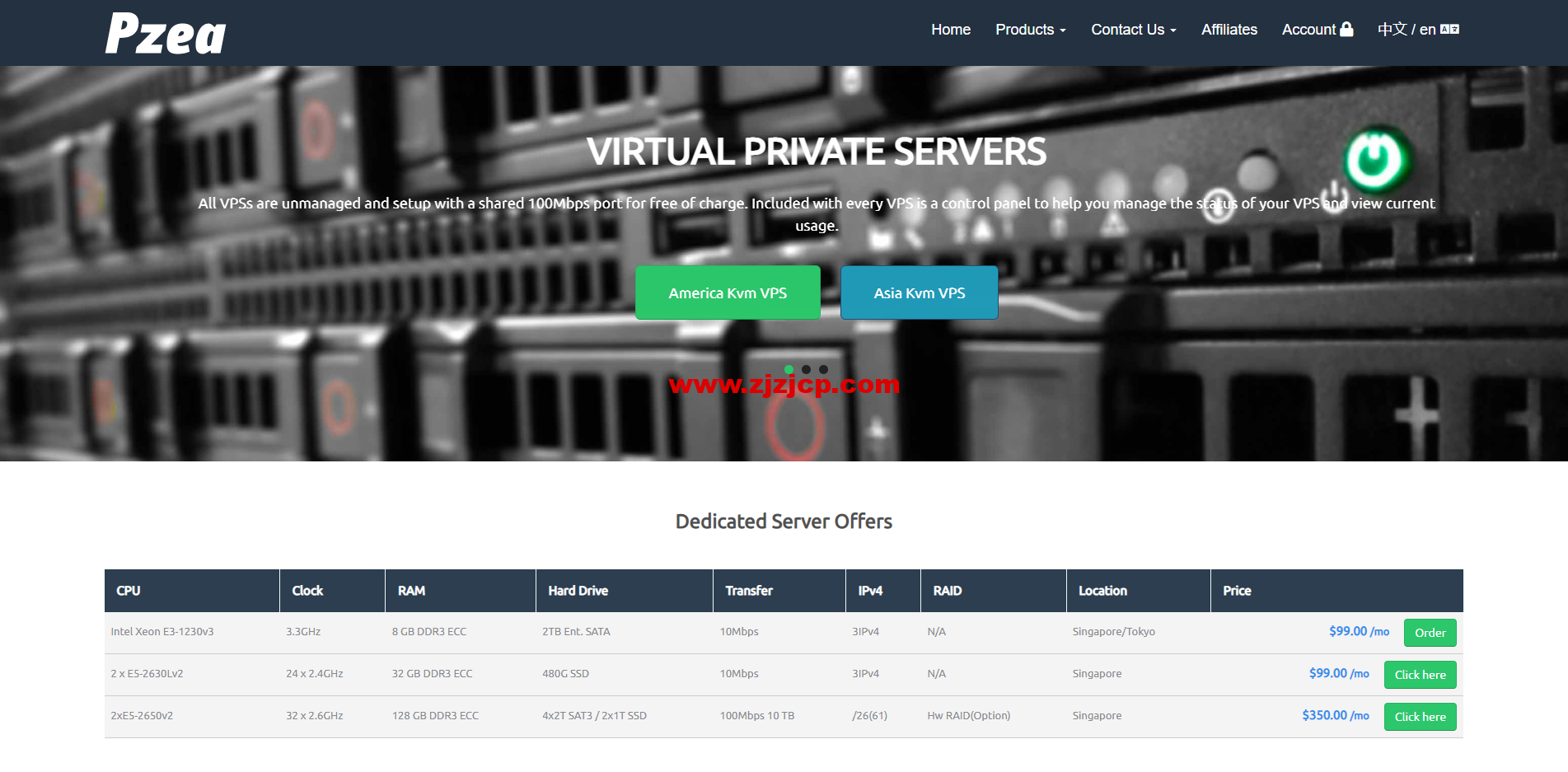
Task: Click the $350.00 /mo price
Action: tap(1336, 715)
